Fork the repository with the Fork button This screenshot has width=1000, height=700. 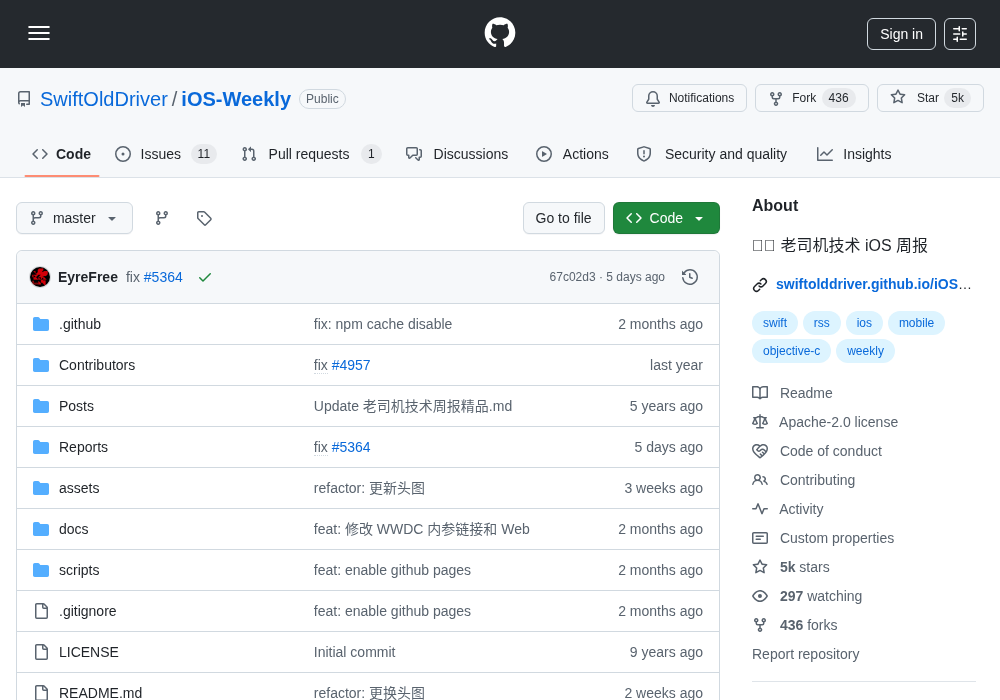(x=812, y=98)
